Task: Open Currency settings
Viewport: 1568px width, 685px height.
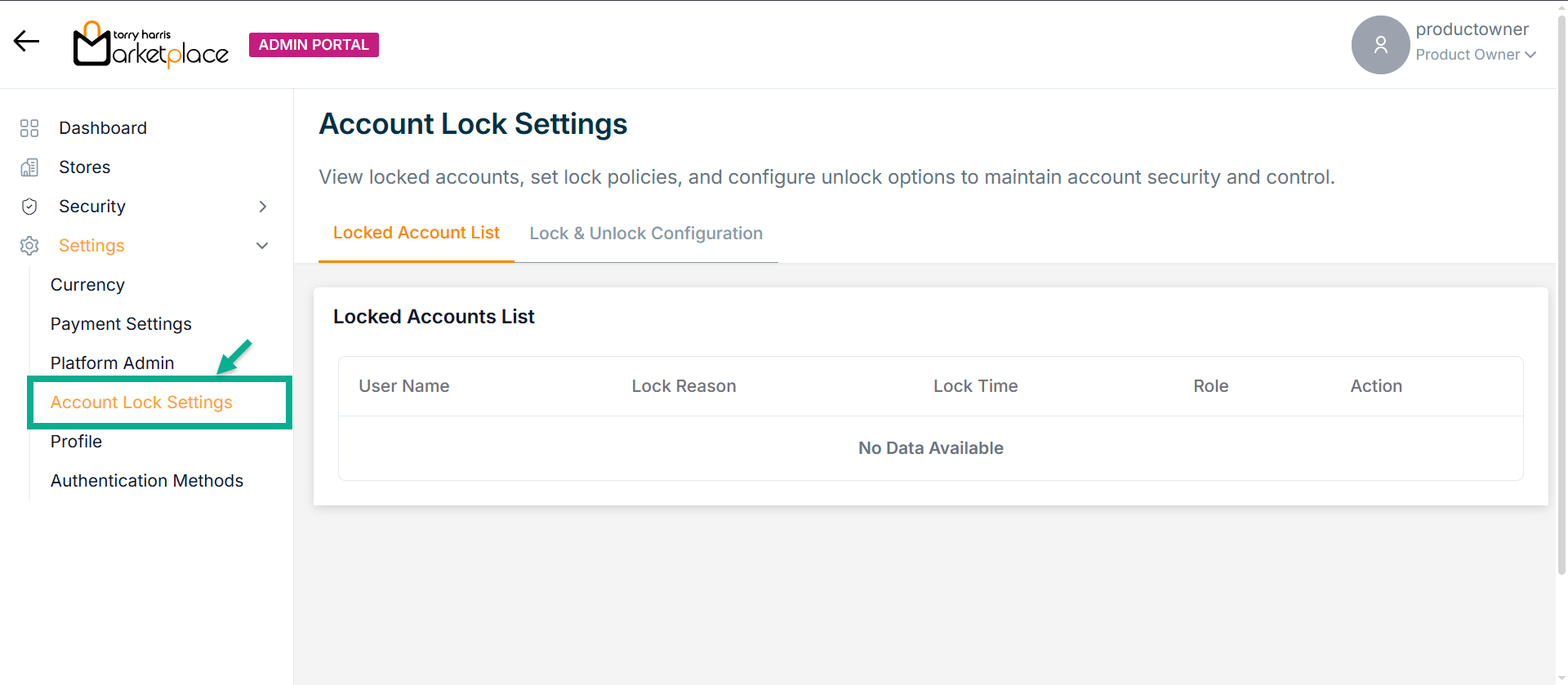Action: coord(87,285)
